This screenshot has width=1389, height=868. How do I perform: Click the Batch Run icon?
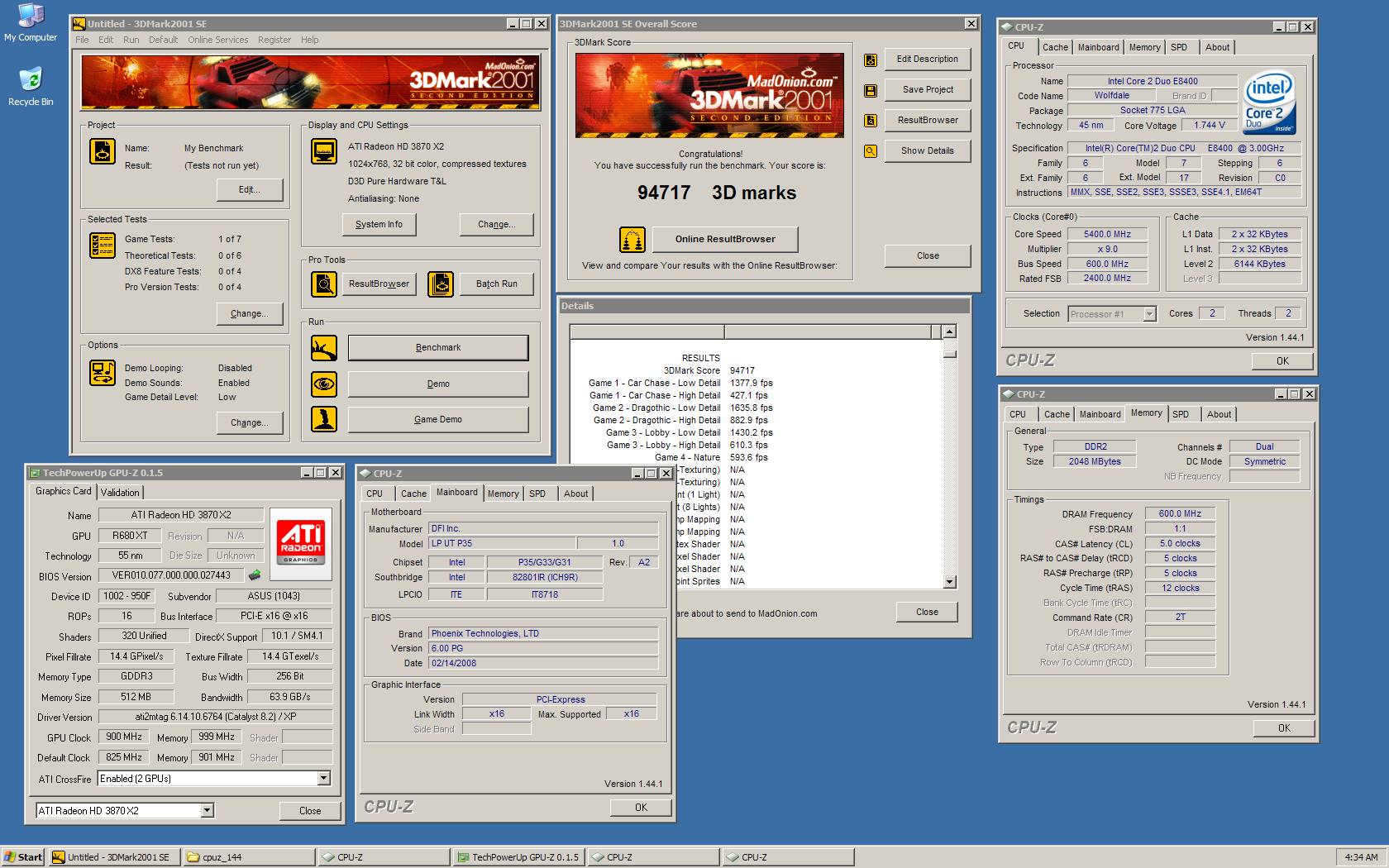coord(441,284)
